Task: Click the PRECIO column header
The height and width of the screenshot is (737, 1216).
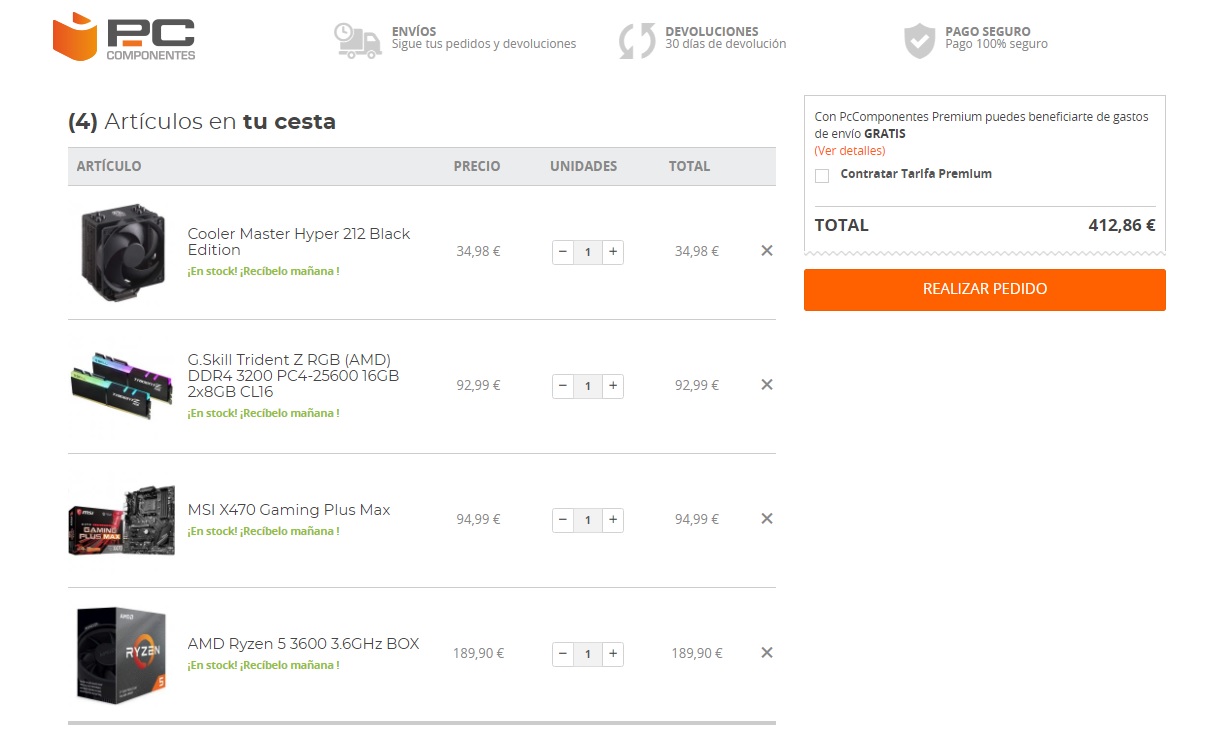Action: [477, 166]
